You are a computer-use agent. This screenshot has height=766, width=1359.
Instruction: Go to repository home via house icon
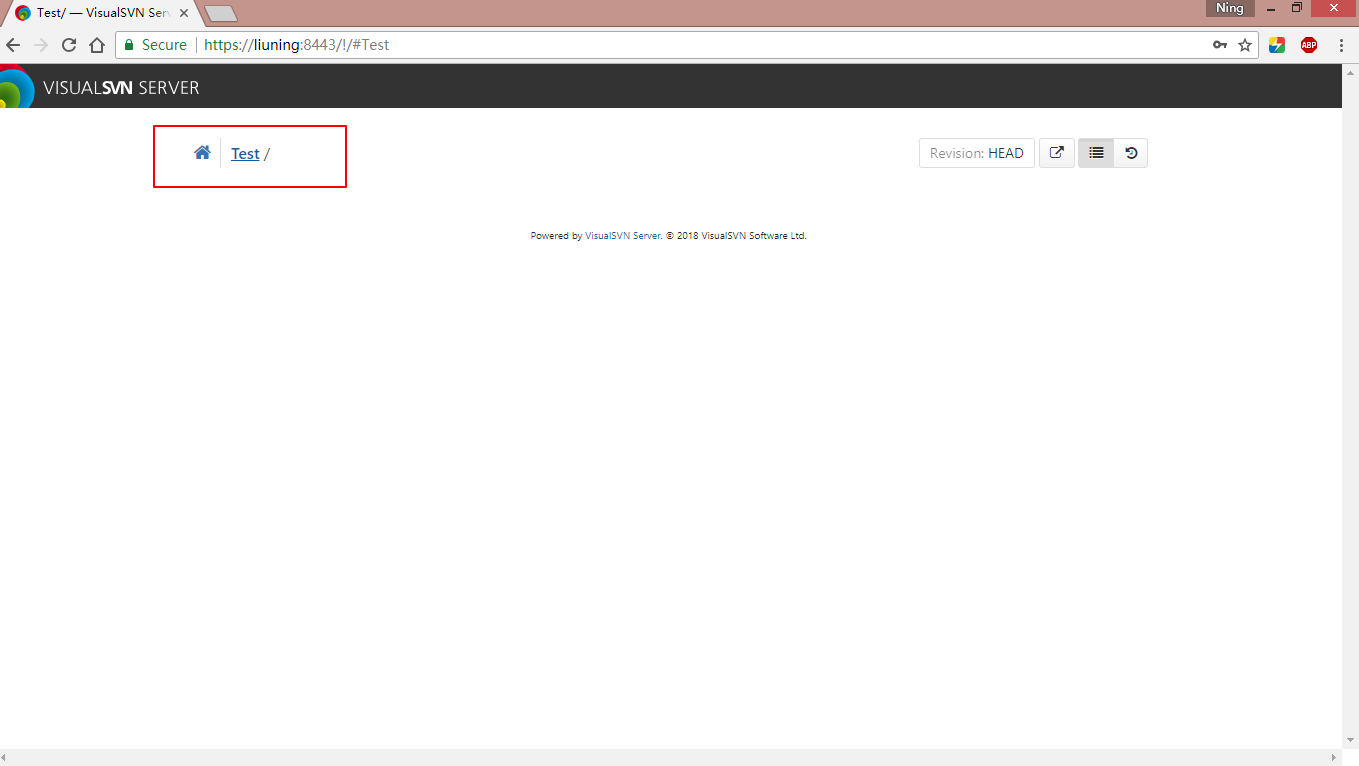tap(202, 153)
